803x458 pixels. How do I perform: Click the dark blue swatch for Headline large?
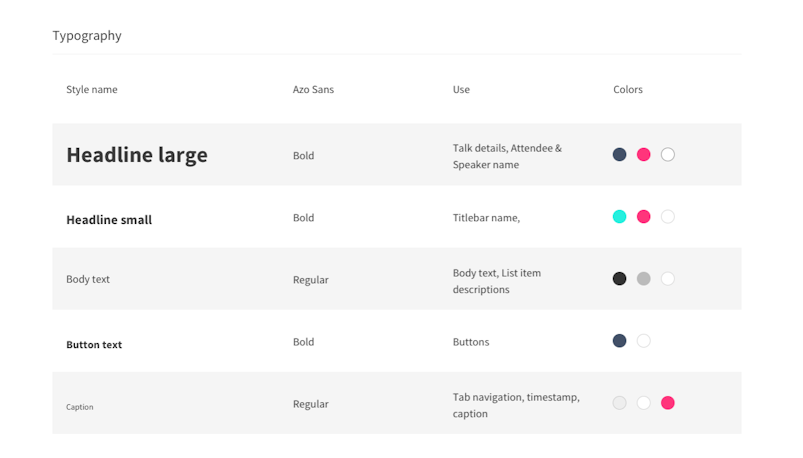[x=620, y=155]
